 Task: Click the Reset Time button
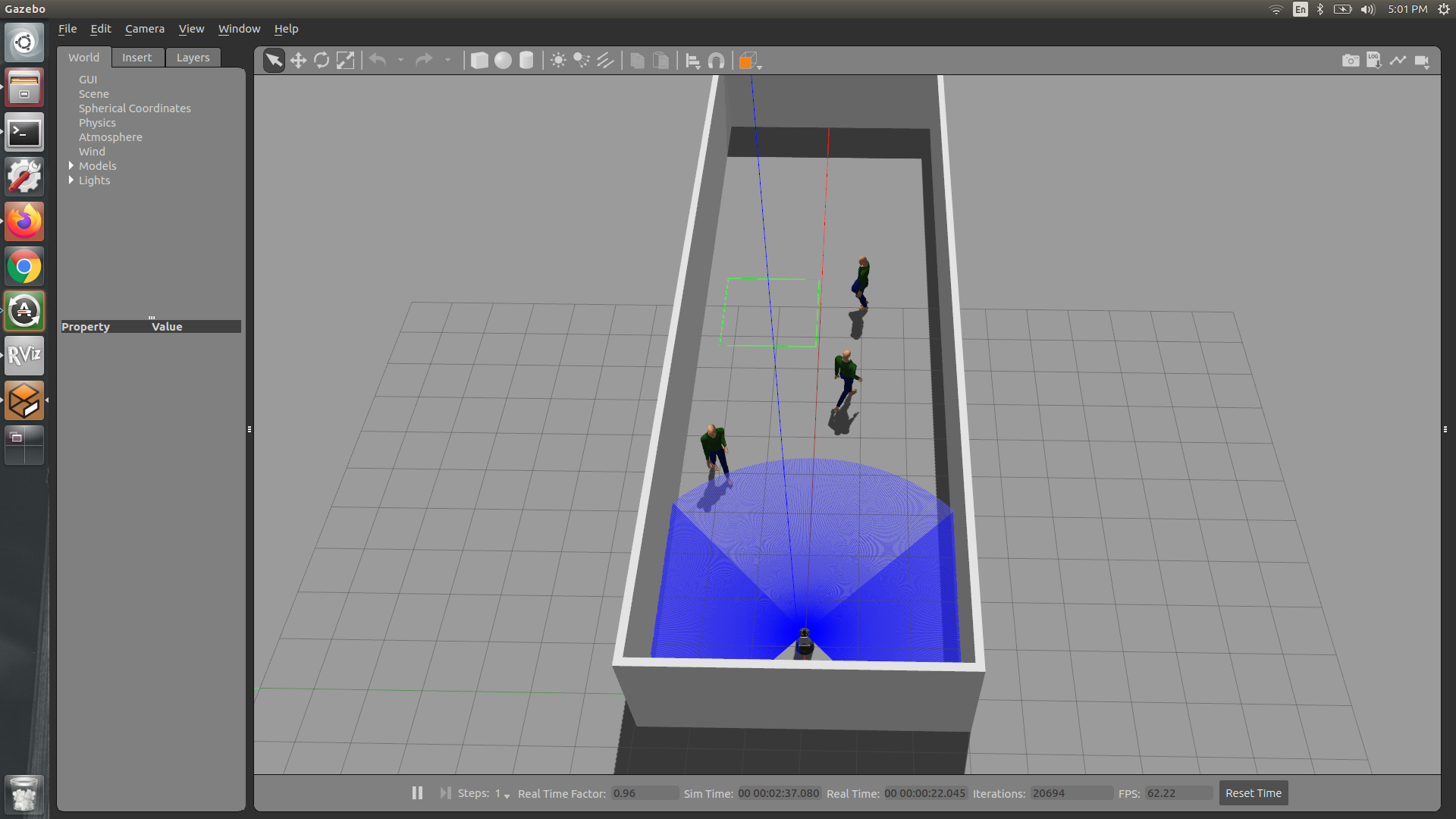click(1253, 793)
